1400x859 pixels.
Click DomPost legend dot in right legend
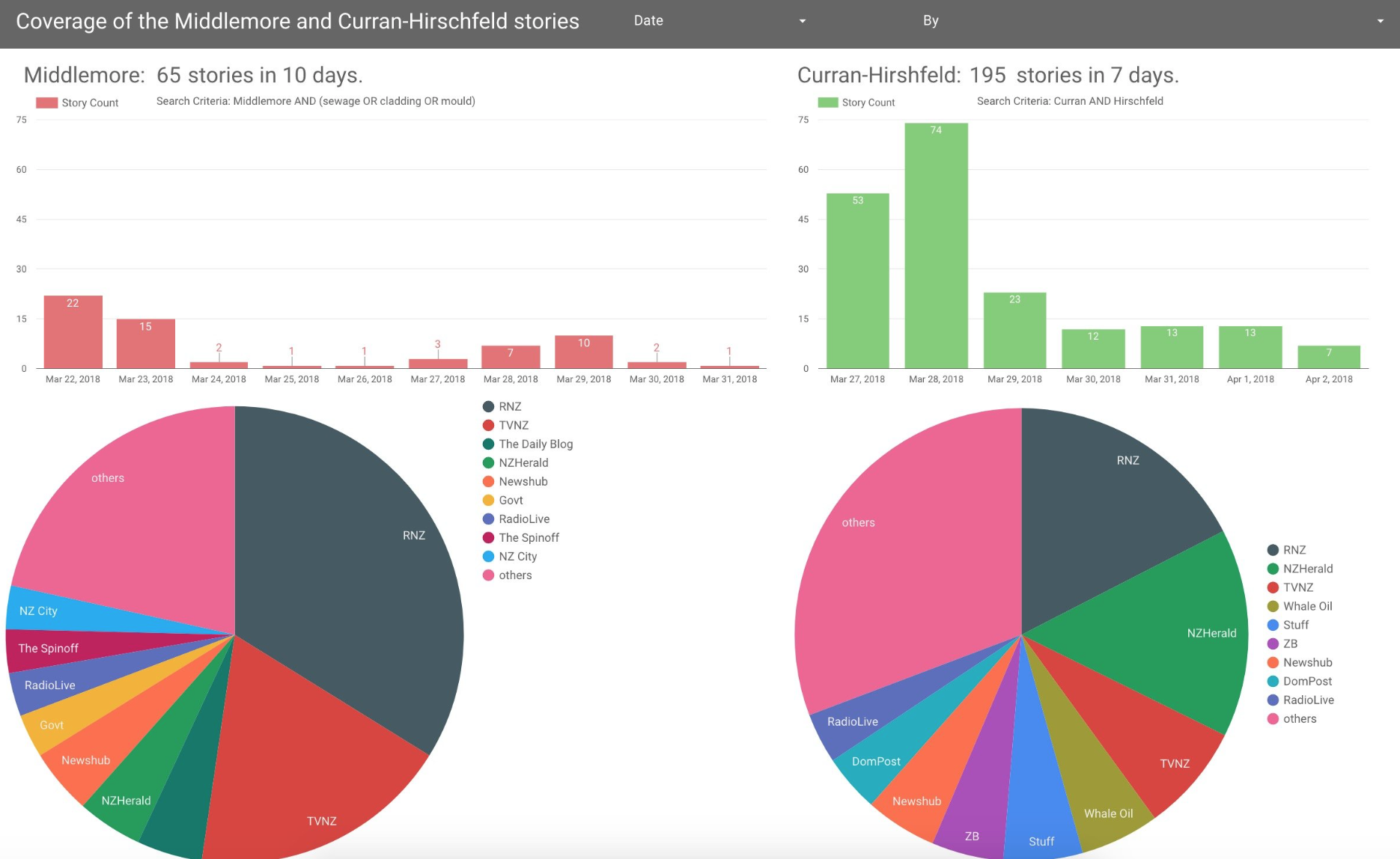1273,681
